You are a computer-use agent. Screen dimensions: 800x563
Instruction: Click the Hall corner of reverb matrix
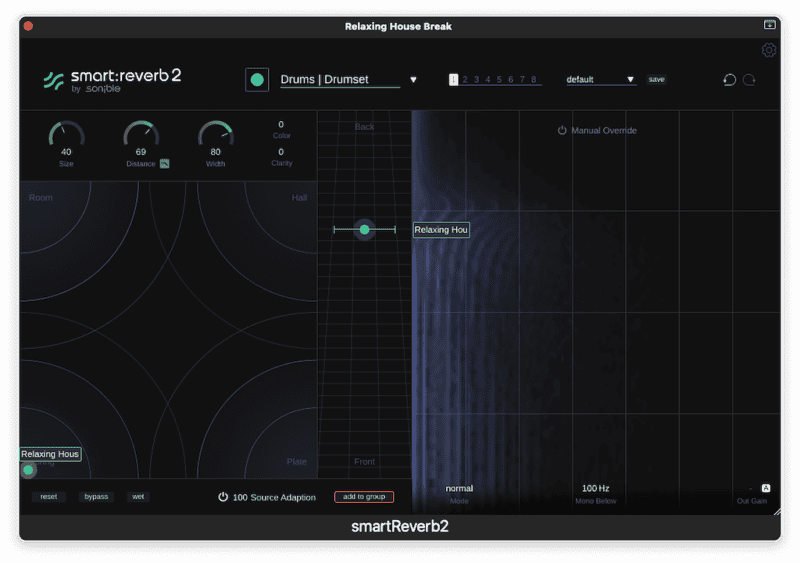[x=299, y=198]
